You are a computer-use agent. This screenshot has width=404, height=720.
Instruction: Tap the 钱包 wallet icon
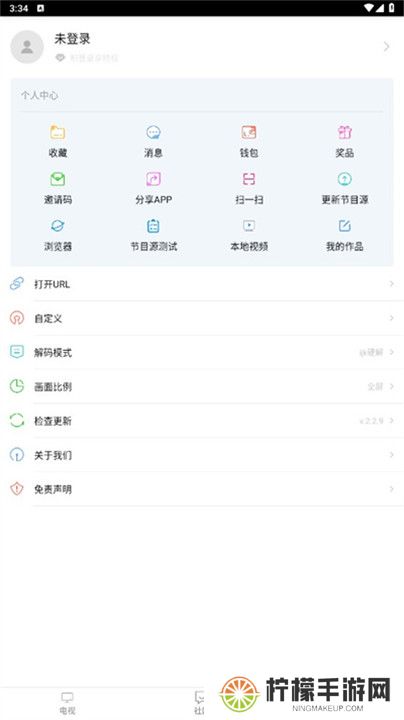pos(249,133)
